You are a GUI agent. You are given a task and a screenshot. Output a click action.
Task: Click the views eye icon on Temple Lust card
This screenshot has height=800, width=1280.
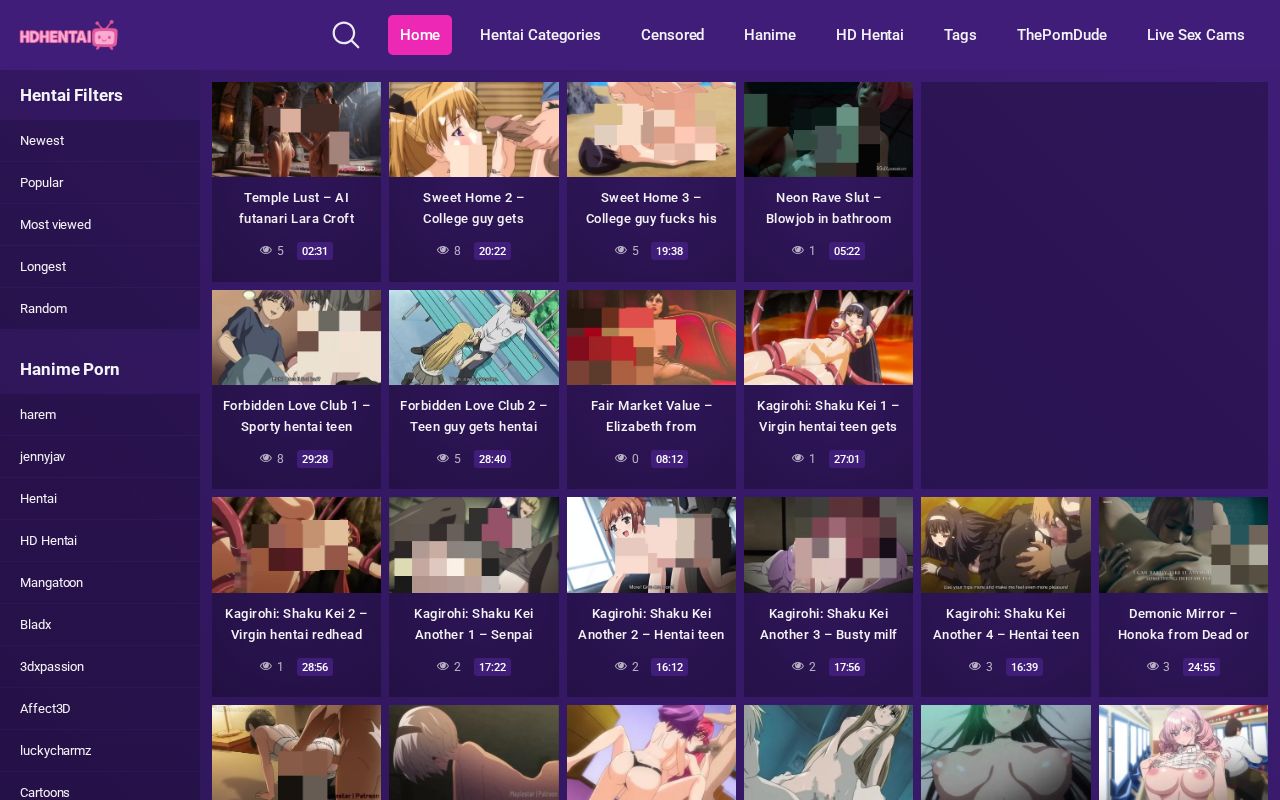point(266,250)
